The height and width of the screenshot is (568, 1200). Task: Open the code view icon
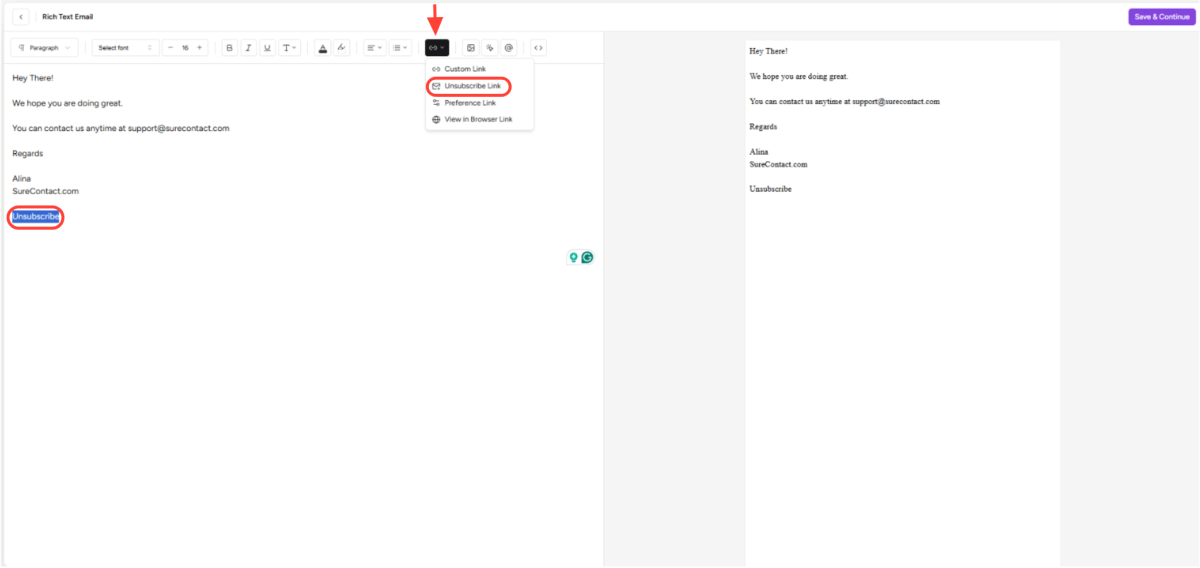click(x=538, y=48)
